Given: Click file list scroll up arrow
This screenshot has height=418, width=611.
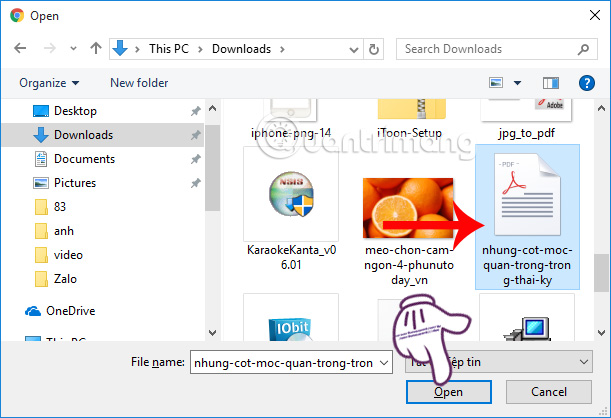Looking at the screenshot, I should tap(601, 109).
